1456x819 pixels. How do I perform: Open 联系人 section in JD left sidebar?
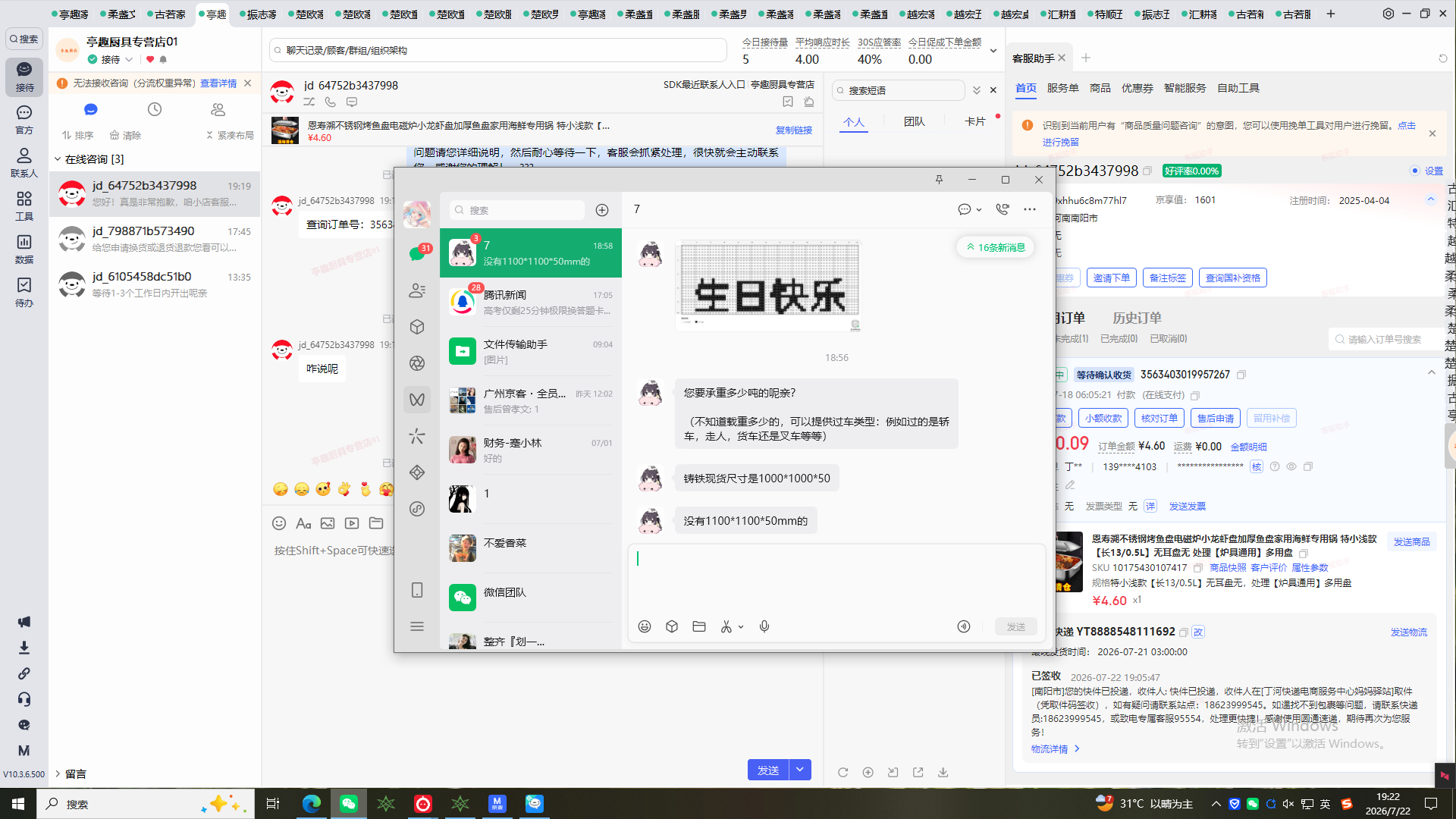24,162
